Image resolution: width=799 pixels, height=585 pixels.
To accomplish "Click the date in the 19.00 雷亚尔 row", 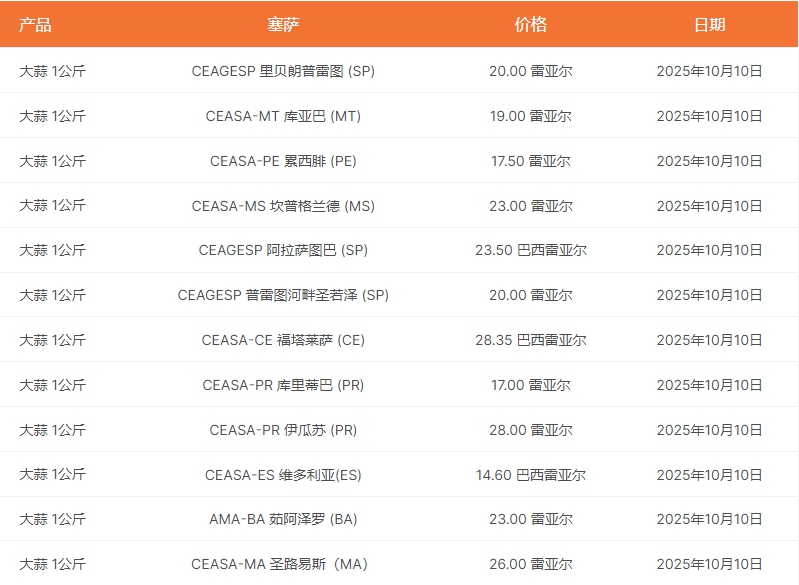I will point(709,116).
